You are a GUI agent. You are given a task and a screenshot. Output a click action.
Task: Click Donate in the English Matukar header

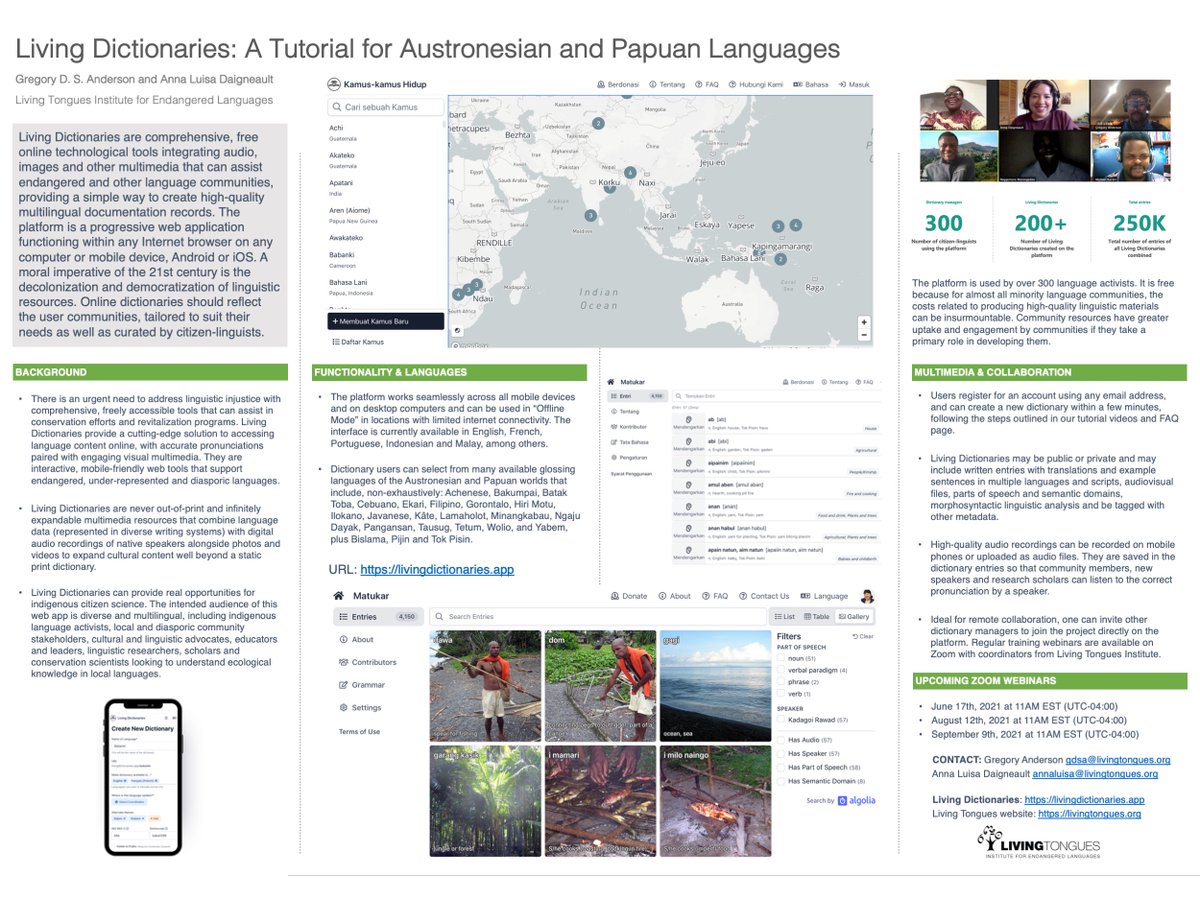629,596
